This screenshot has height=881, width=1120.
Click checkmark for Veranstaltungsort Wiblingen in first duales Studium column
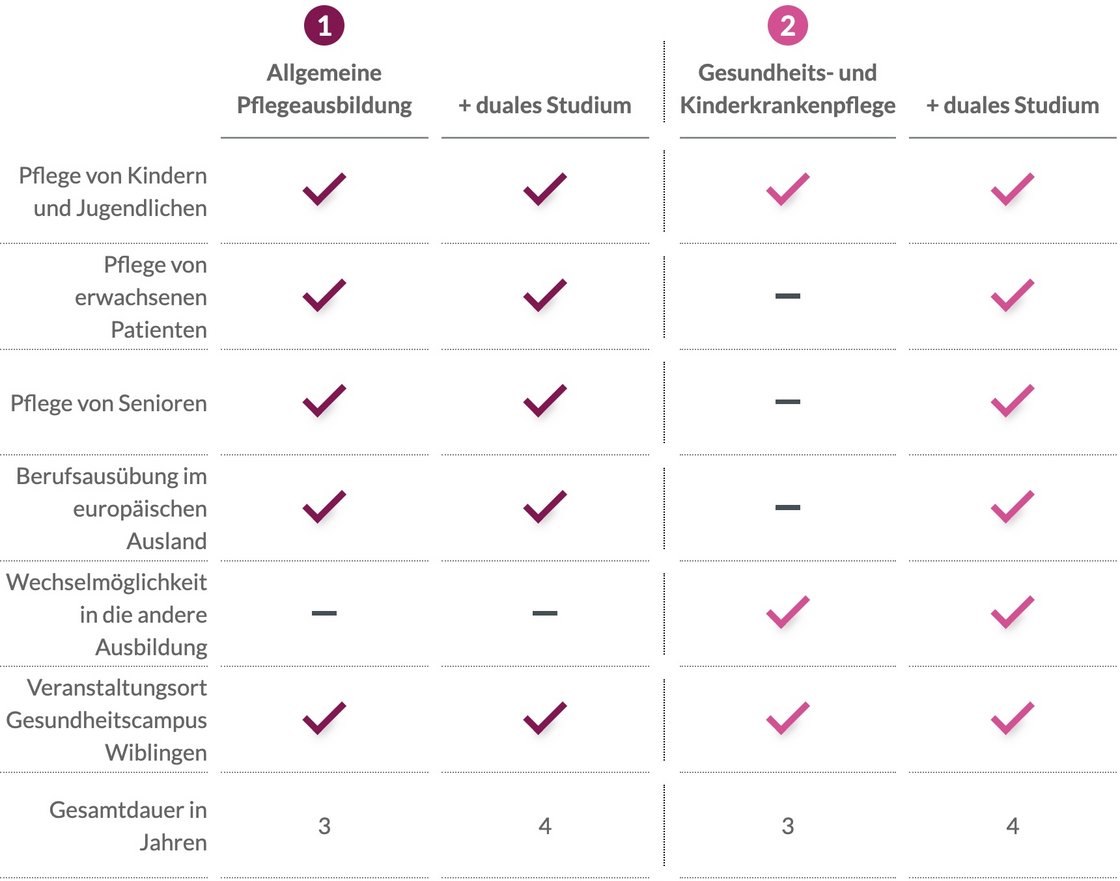tap(545, 718)
